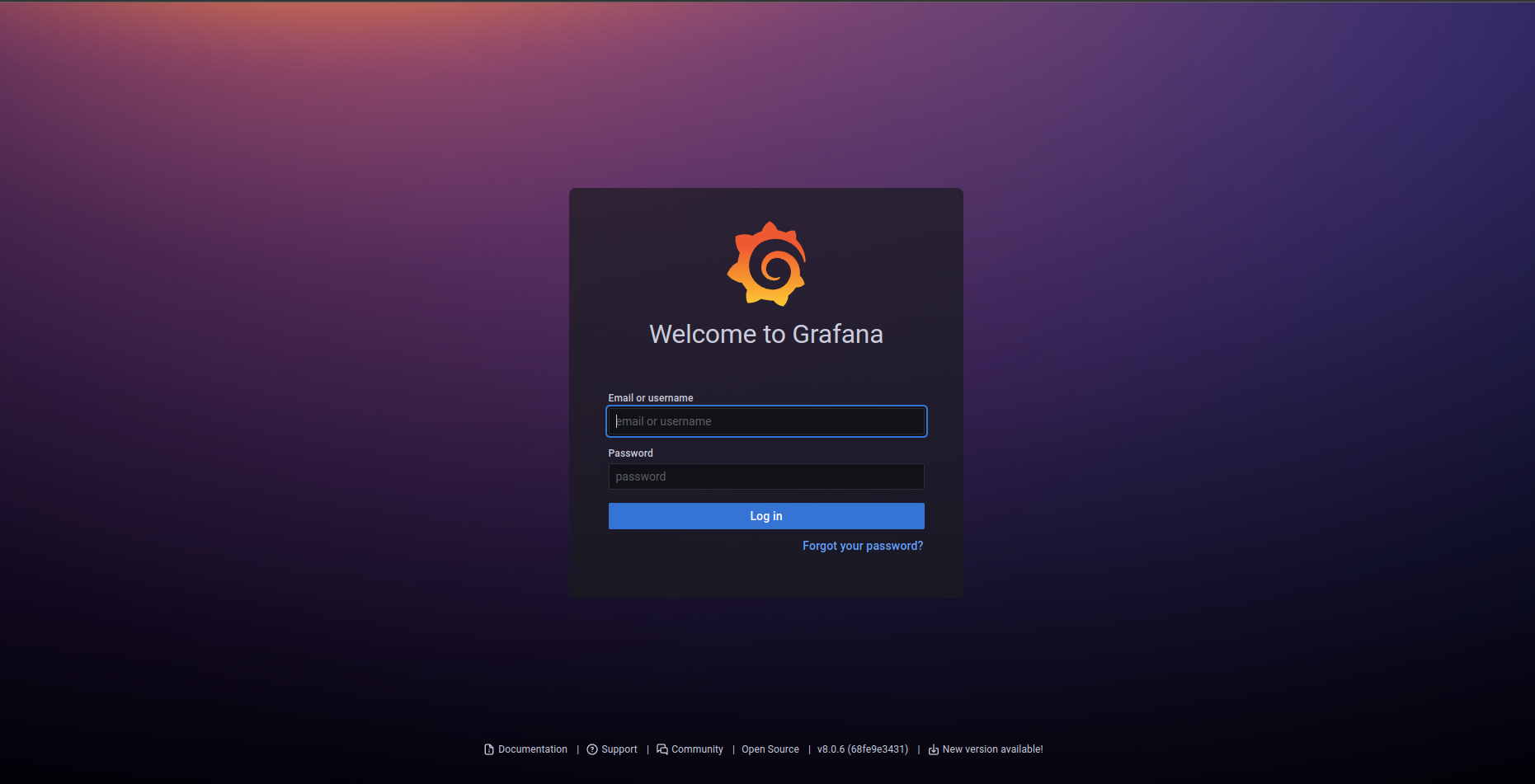The image size is (1535, 784).
Task: Open the Support link
Action: point(619,749)
